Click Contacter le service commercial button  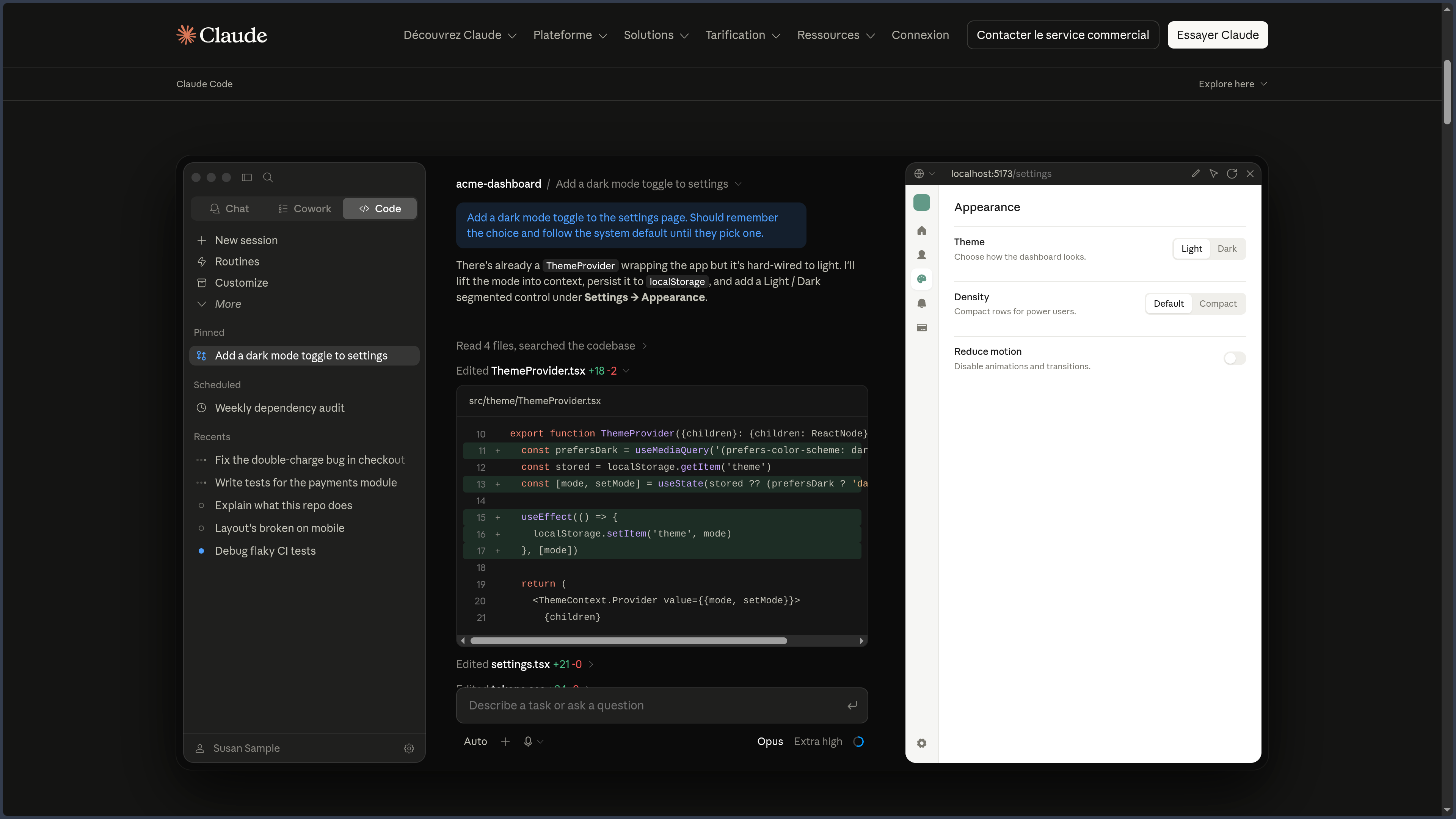1062,35
